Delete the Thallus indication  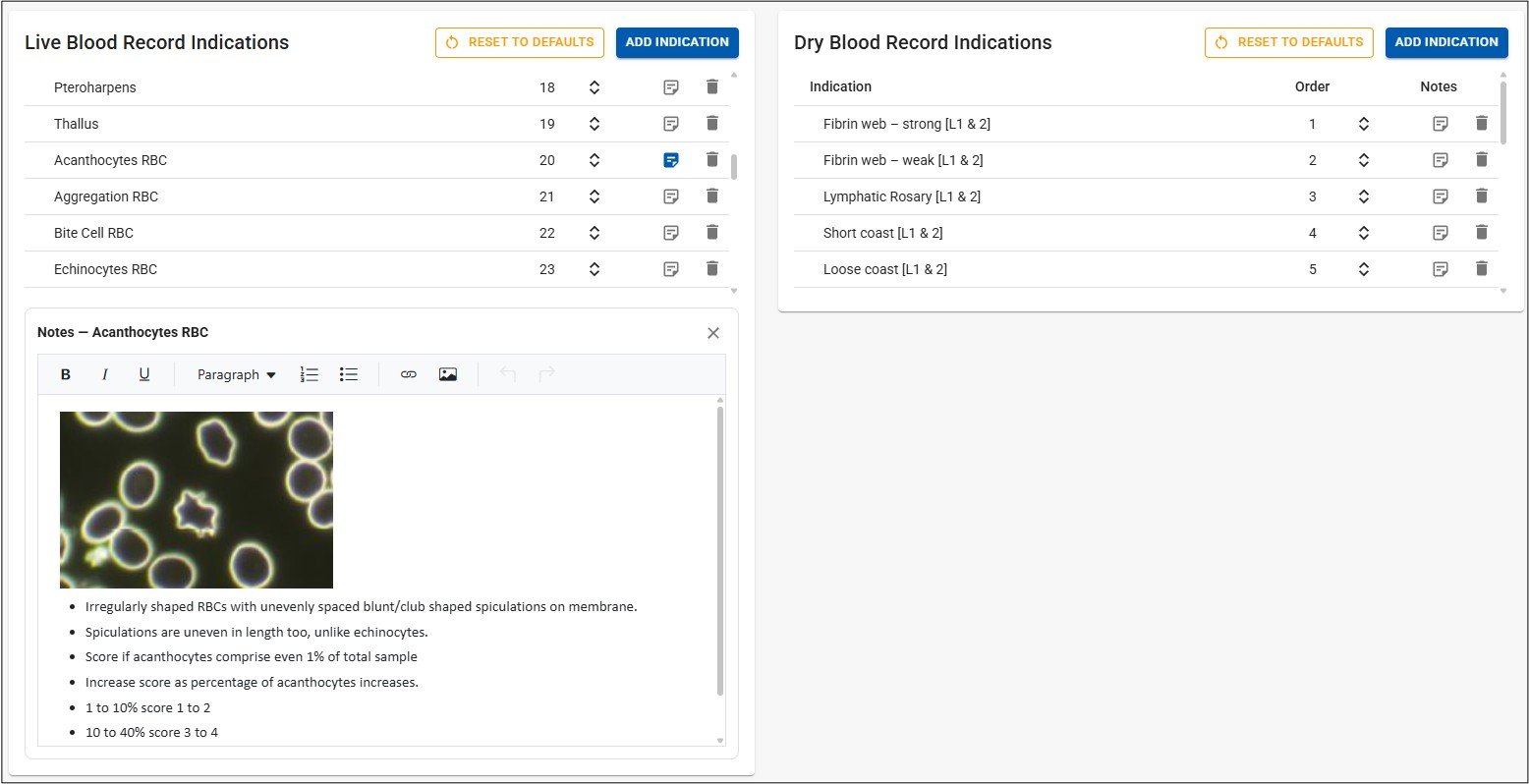[712, 124]
